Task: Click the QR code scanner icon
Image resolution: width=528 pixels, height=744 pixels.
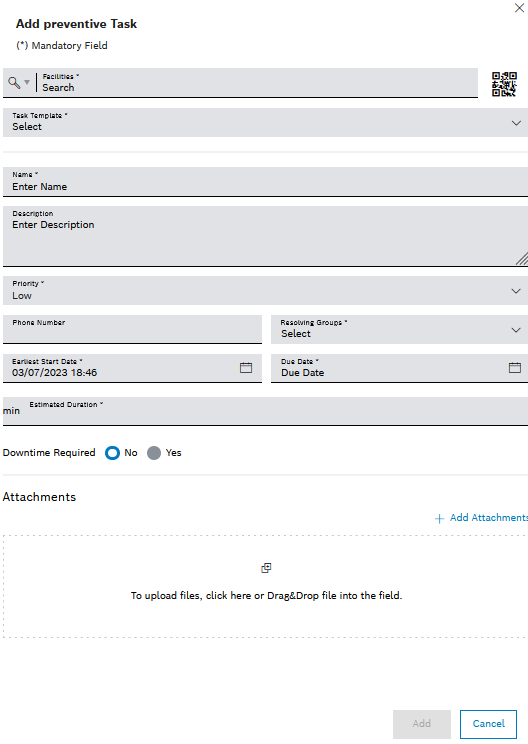Action: pyautogui.click(x=504, y=84)
